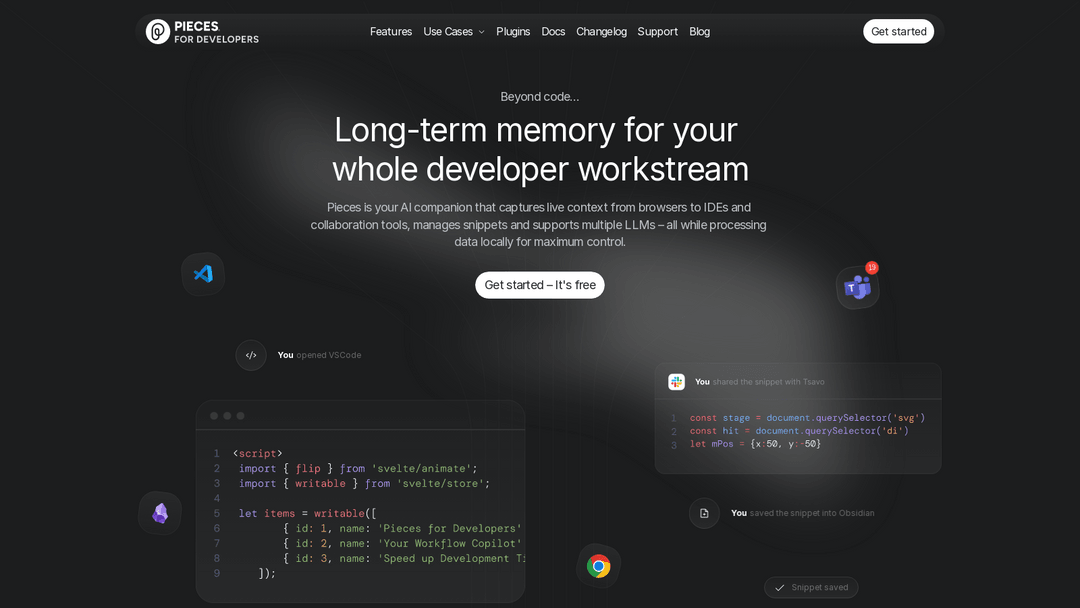Click the Pieces for Developers logo

click(202, 32)
